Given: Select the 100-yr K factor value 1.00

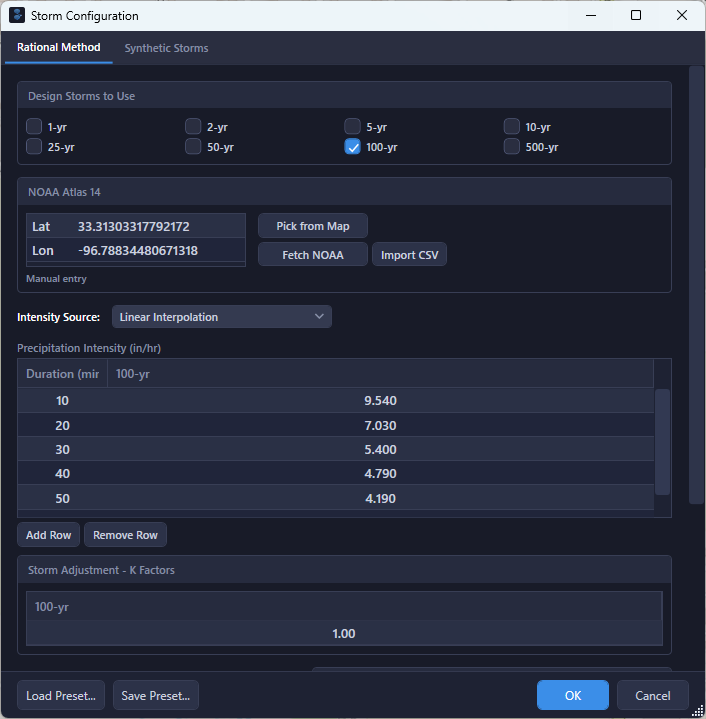Looking at the screenshot, I should 344,634.
